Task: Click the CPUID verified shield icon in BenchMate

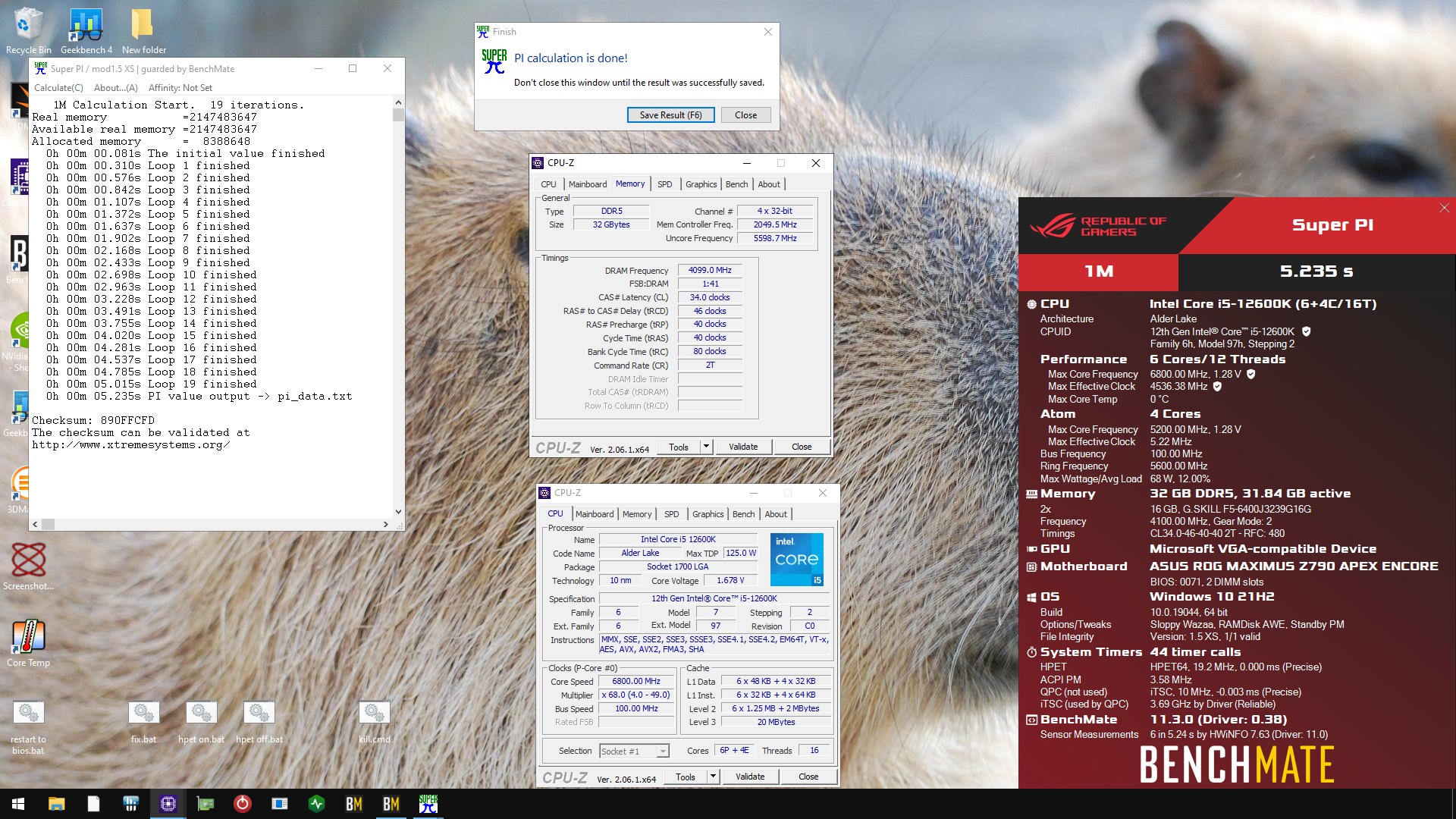Action: pos(1307,331)
